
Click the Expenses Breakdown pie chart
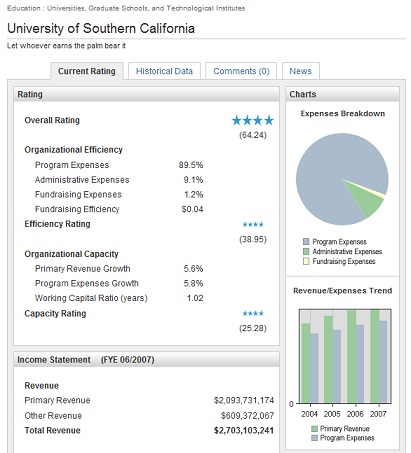[x=342, y=179]
